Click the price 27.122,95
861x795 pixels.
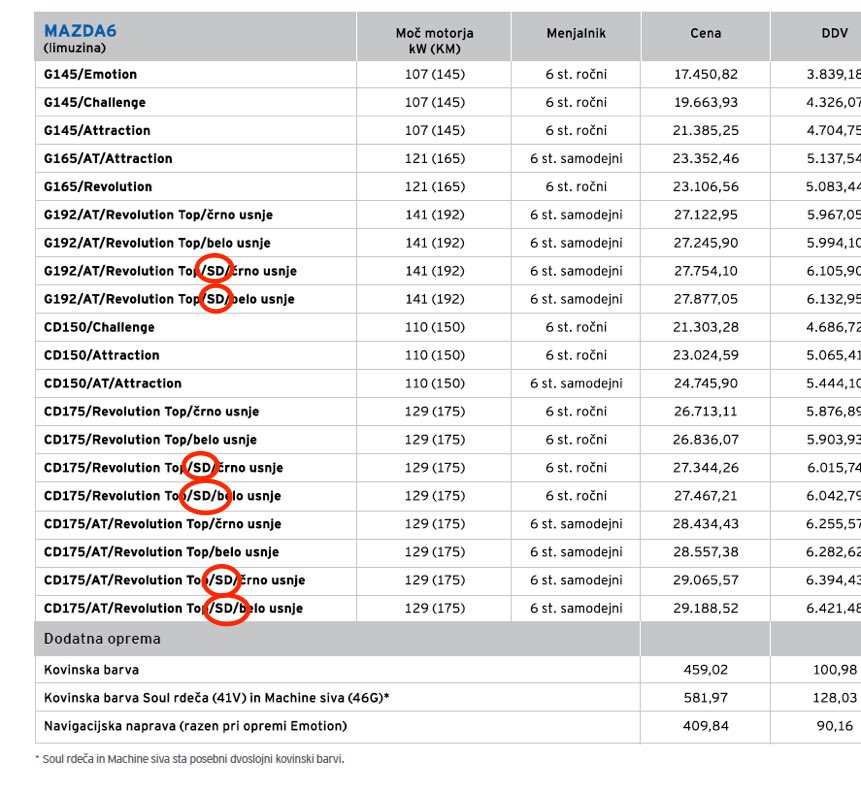pyautogui.click(x=706, y=215)
